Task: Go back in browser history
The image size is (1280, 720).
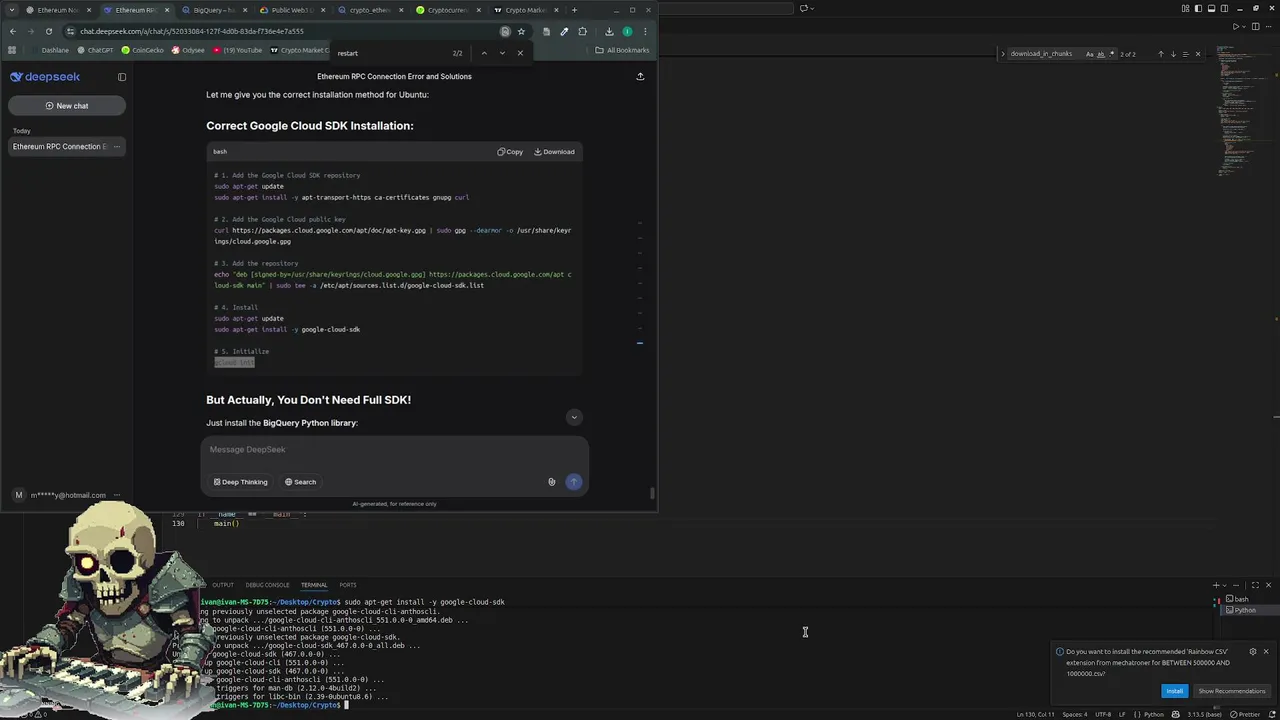Action: point(12,31)
